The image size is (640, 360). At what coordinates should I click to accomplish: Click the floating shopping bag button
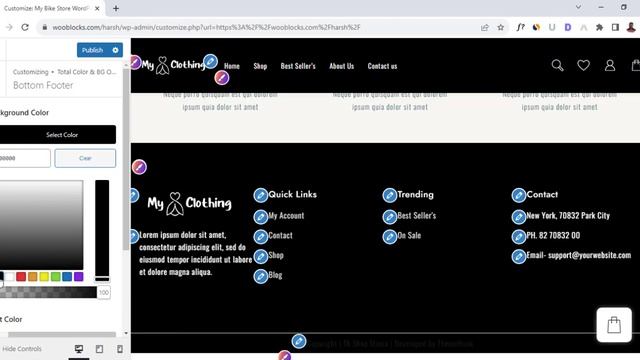pyautogui.click(x=614, y=325)
